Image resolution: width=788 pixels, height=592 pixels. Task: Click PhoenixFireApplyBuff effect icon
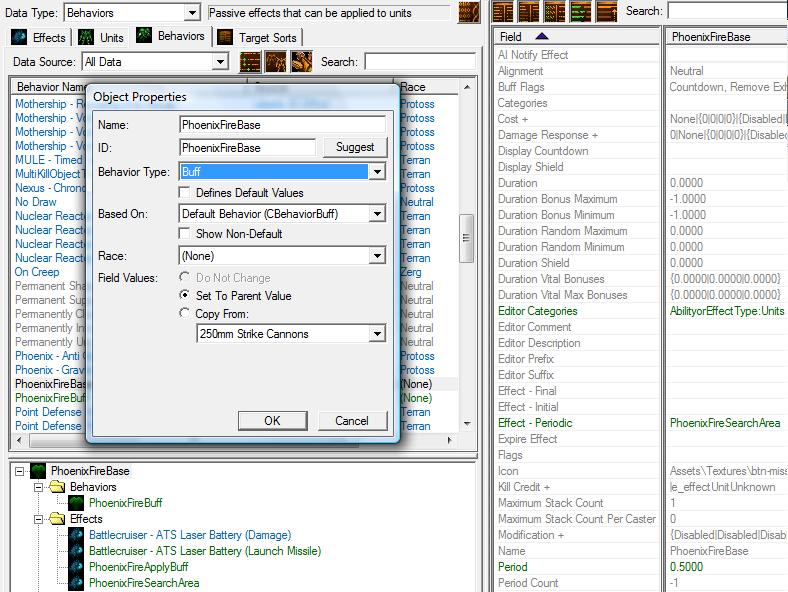point(76,567)
